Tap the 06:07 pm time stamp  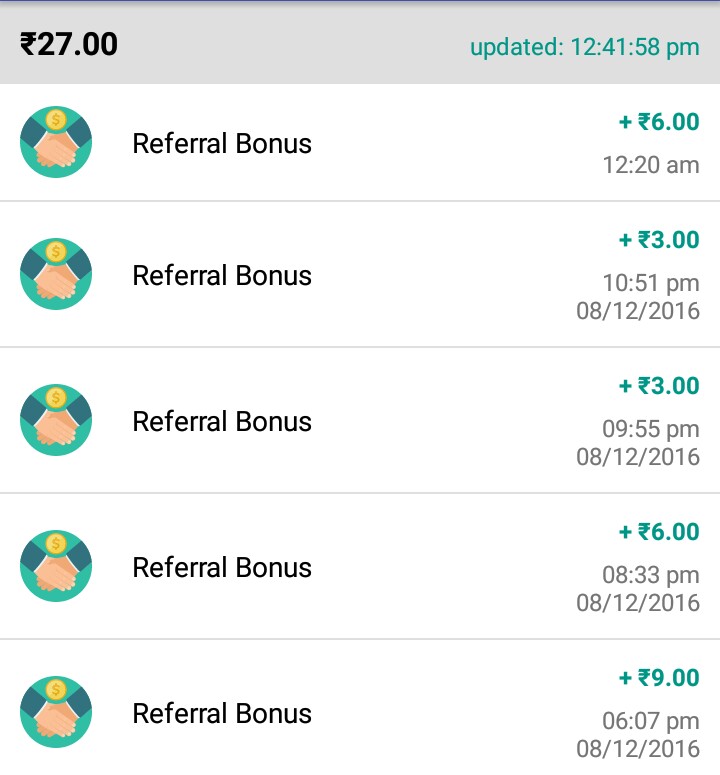(650, 721)
